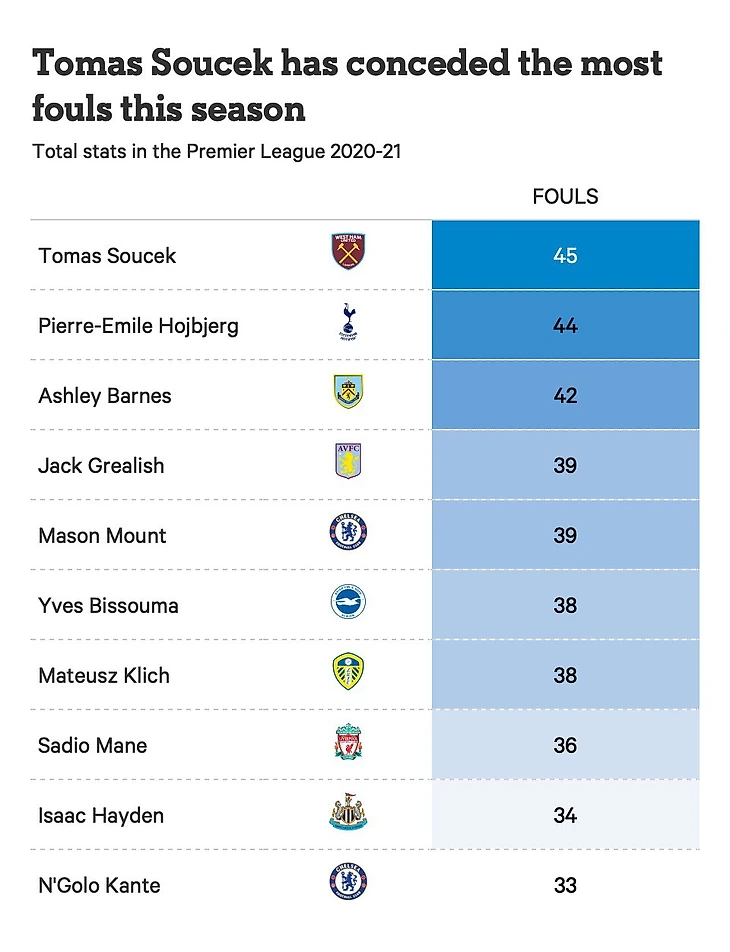Viewport: 730px width, 952px height.
Task: Click the Leeds United crest
Action: (348, 675)
